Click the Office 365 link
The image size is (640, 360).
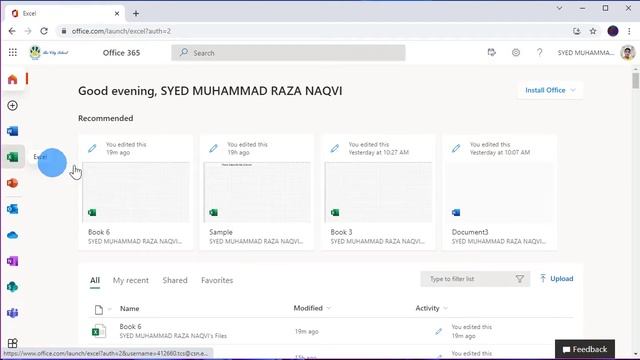coord(121,53)
